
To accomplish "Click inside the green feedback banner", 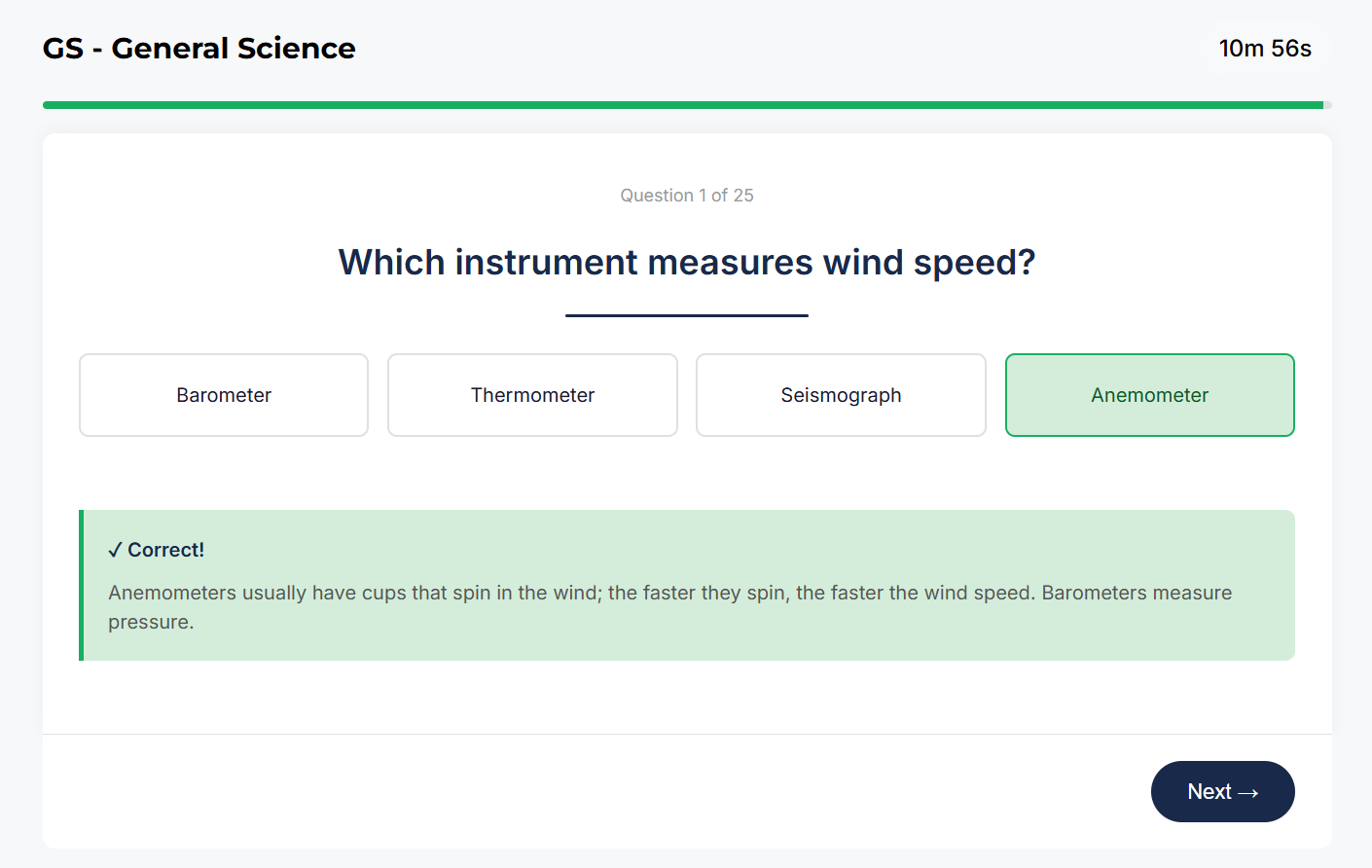I will point(681,652).
